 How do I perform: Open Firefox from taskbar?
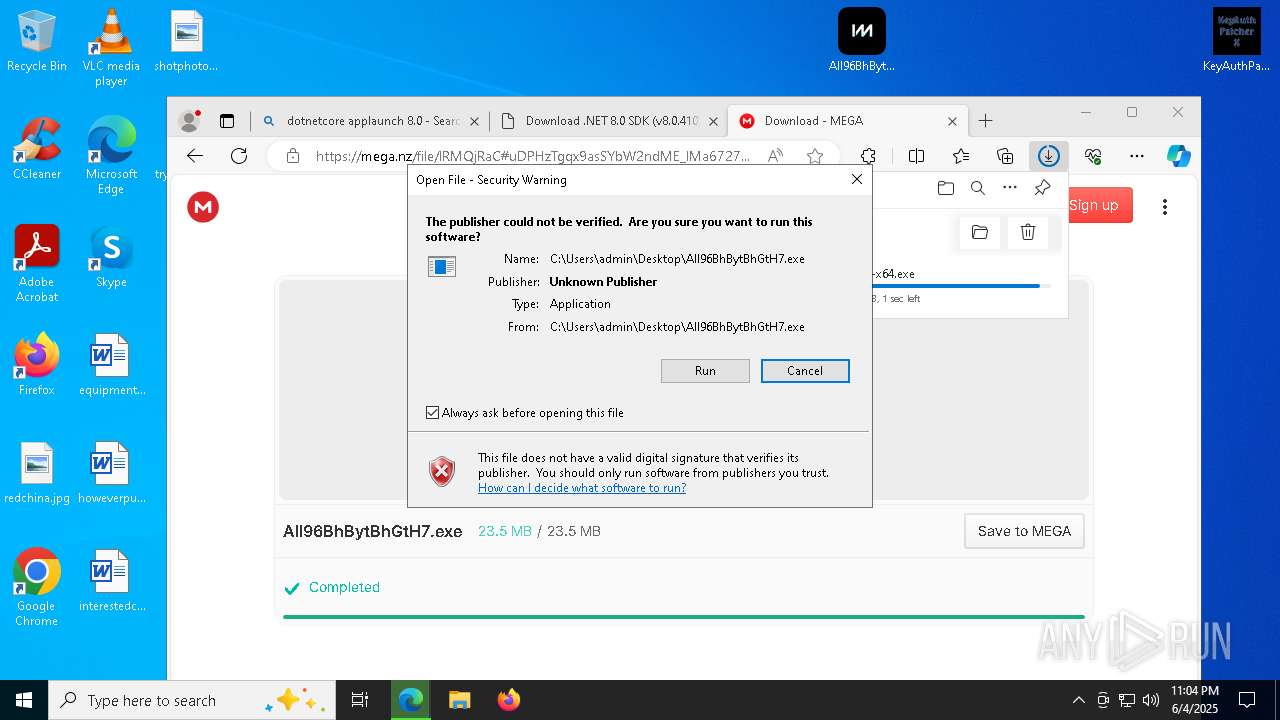click(x=508, y=700)
